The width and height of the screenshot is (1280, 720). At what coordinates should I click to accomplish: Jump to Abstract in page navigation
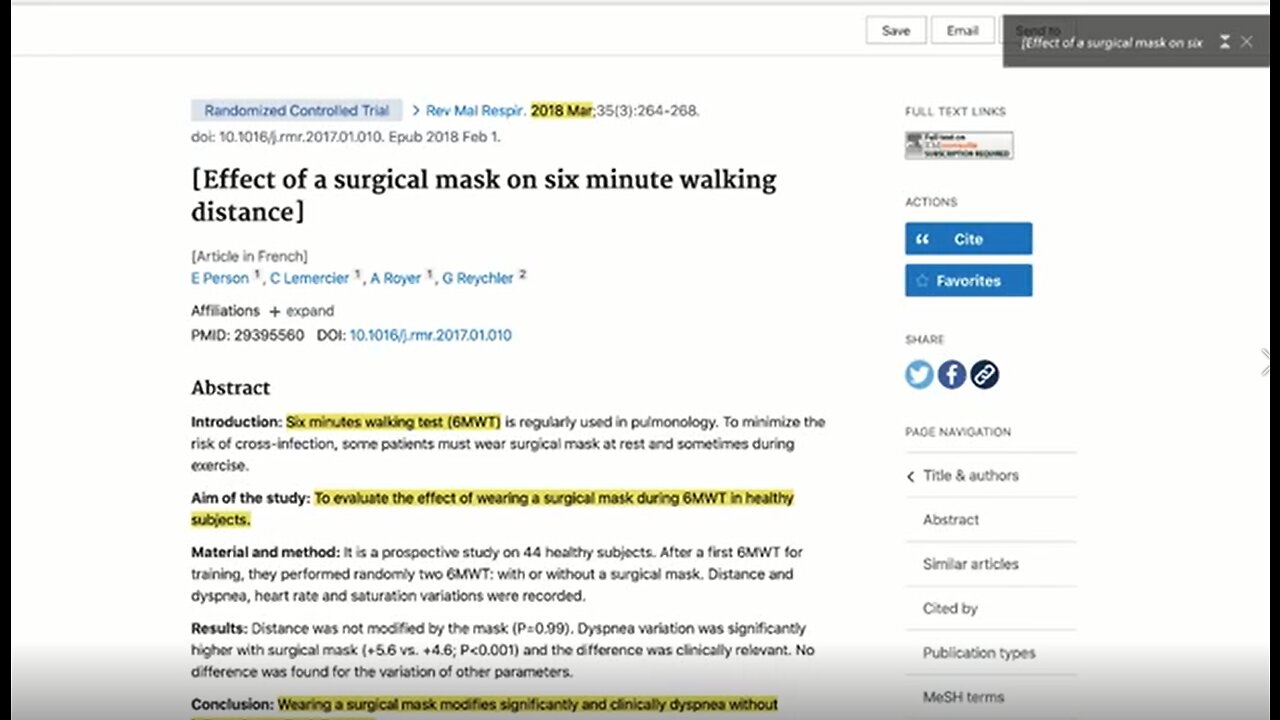pyautogui.click(x=951, y=520)
